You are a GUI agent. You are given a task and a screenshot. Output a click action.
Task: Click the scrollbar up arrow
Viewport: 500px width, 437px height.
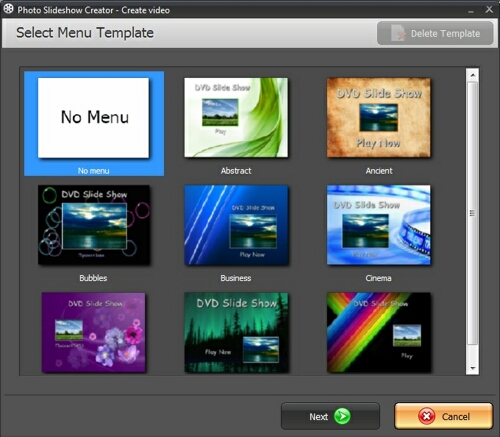click(473, 75)
